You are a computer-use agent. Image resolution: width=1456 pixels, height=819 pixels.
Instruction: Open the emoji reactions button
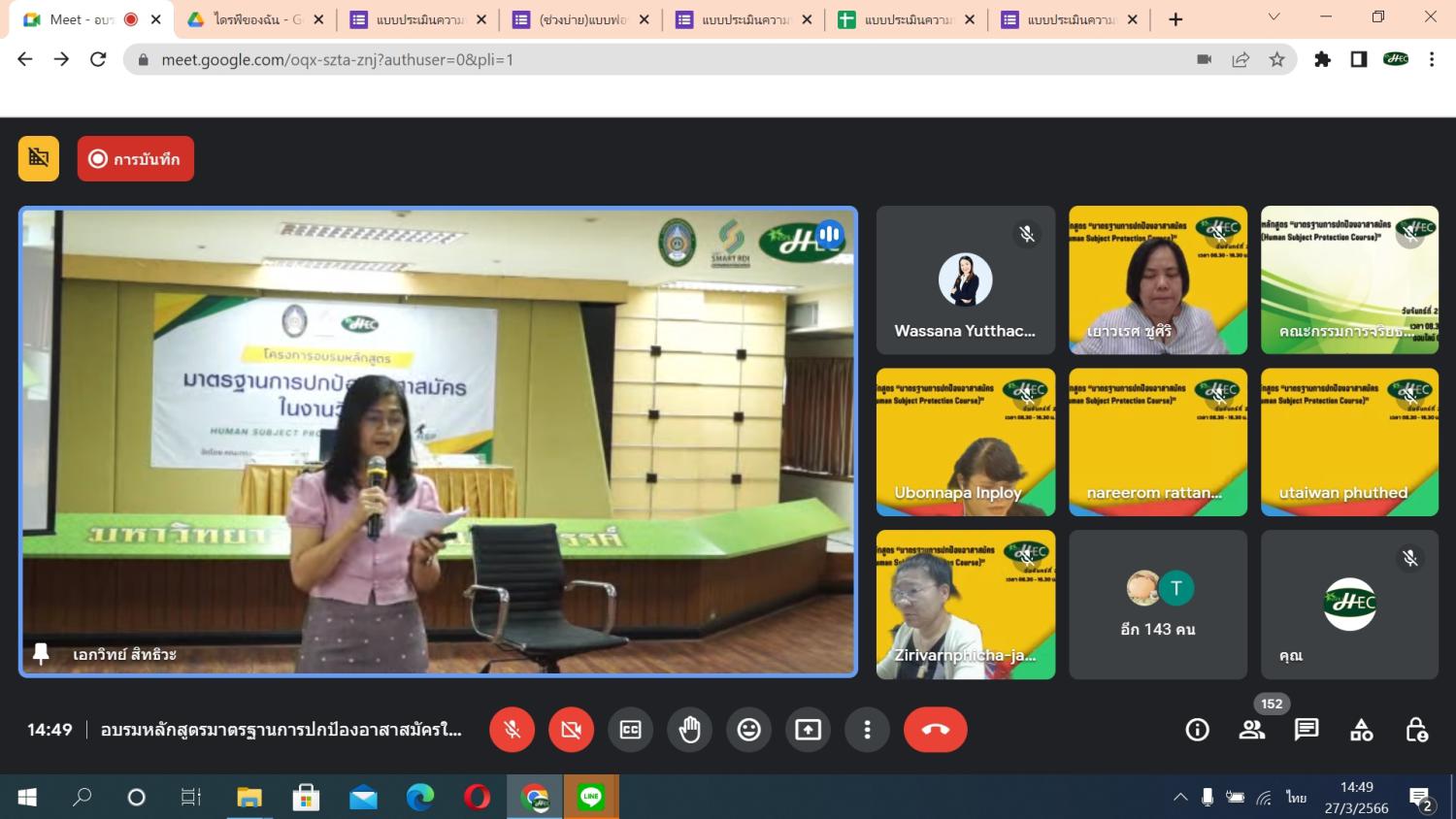click(748, 730)
